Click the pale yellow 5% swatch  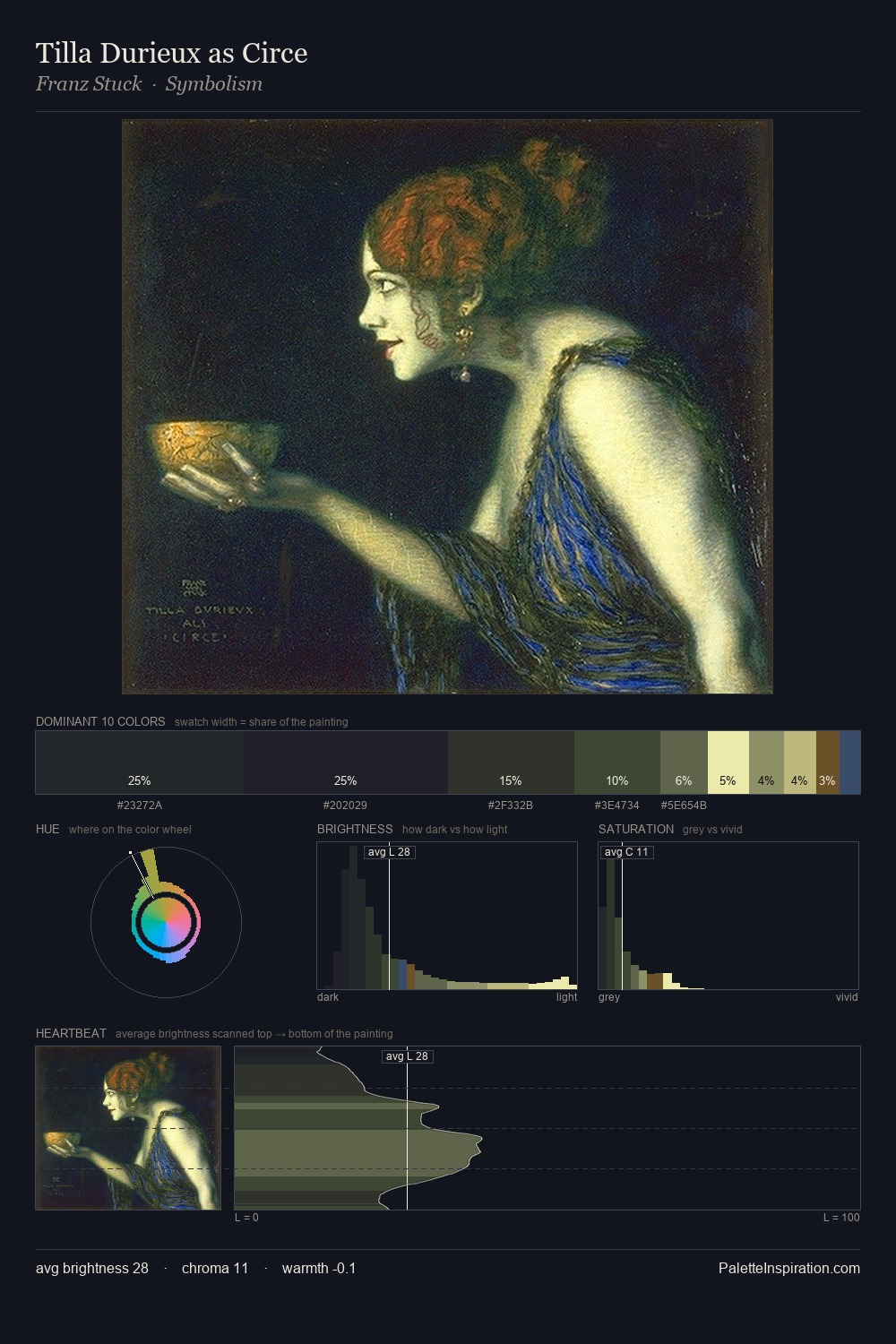point(728,762)
